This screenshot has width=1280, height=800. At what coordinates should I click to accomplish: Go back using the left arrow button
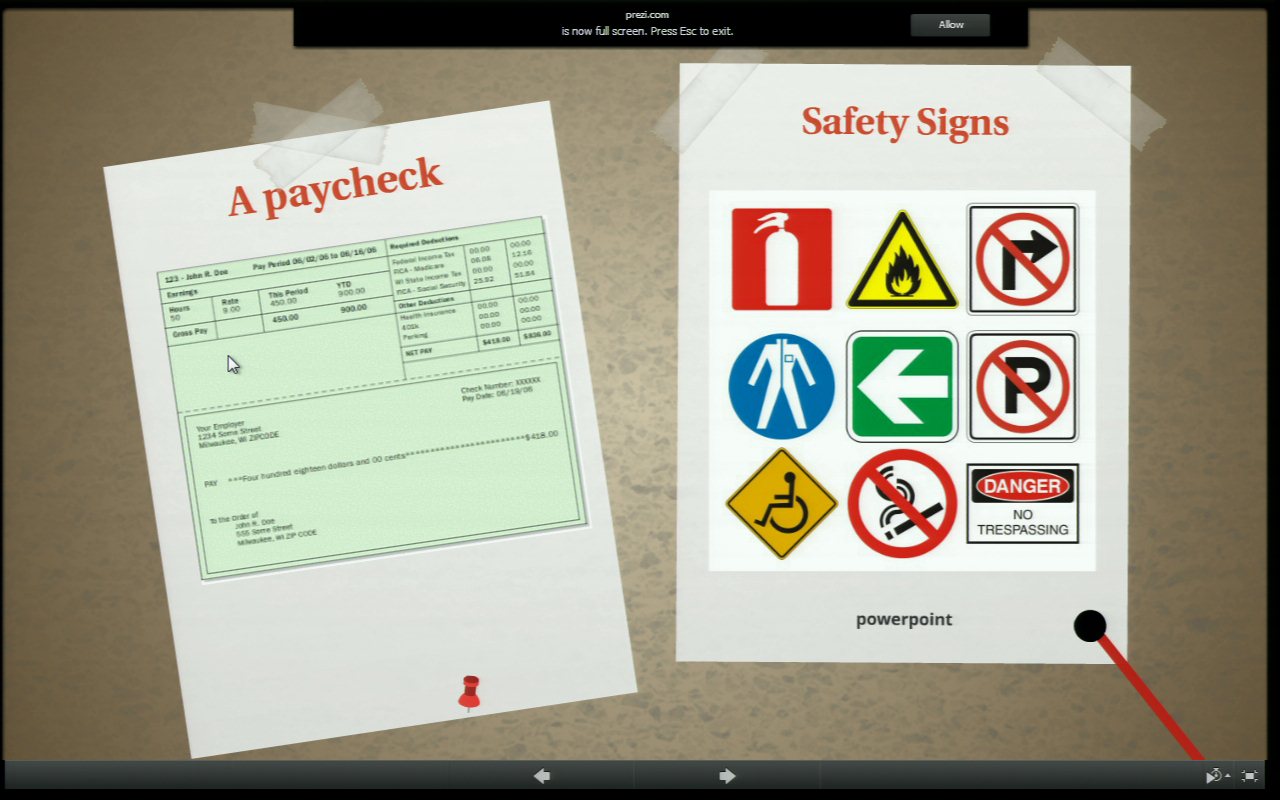[542, 776]
